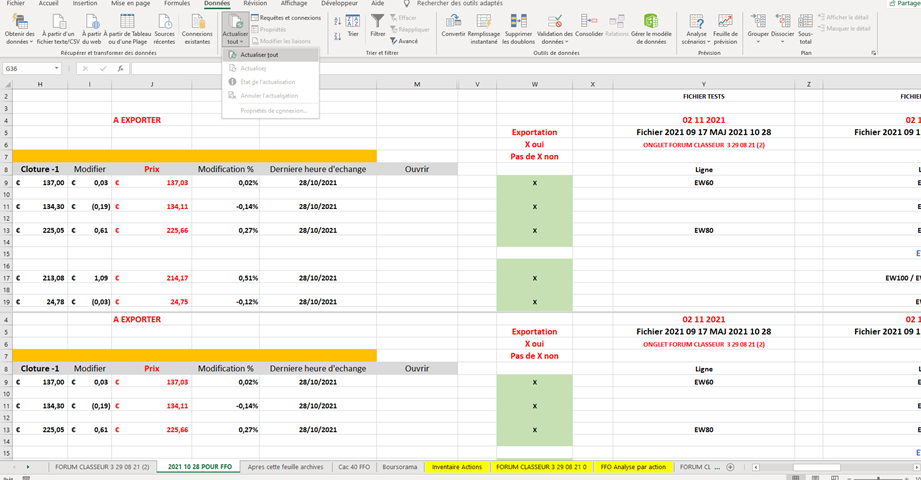This screenshot has width=921, height=480.
Task: Open the Boursorama sheet tab
Action: click(x=400, y=467)
